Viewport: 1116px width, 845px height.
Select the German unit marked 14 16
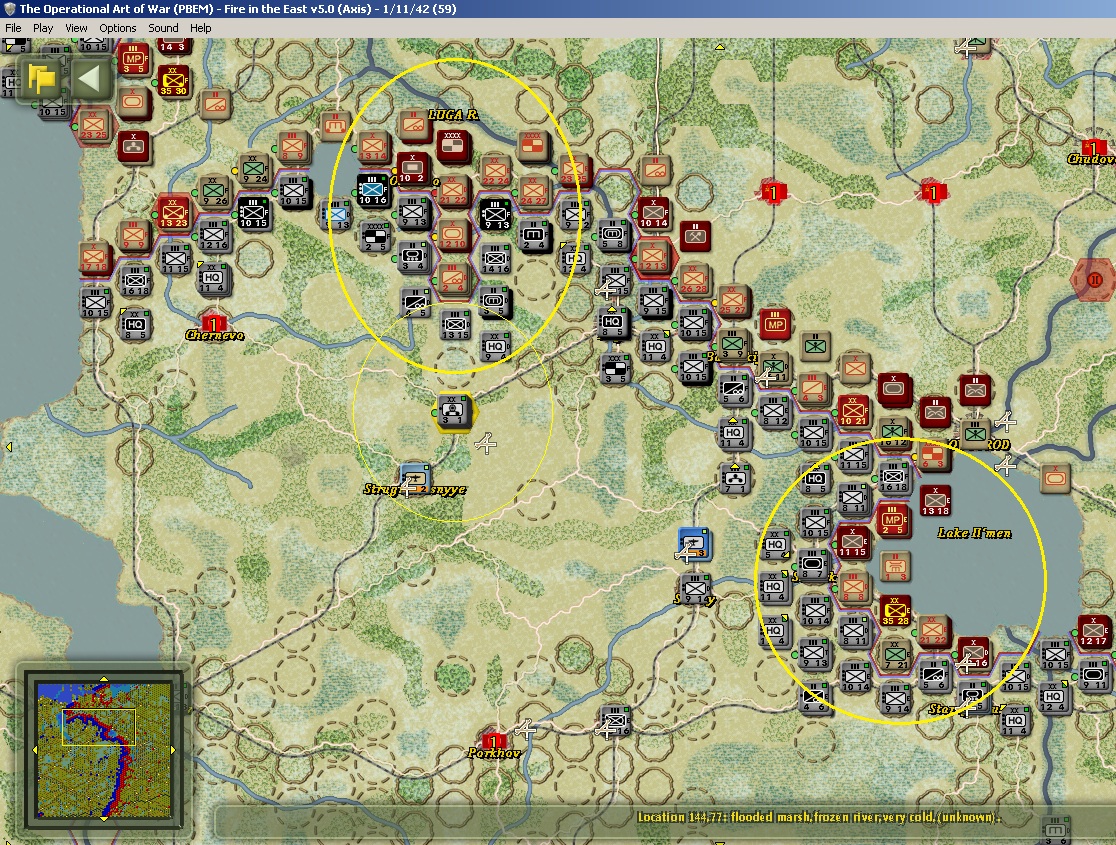tap(494, 259)
